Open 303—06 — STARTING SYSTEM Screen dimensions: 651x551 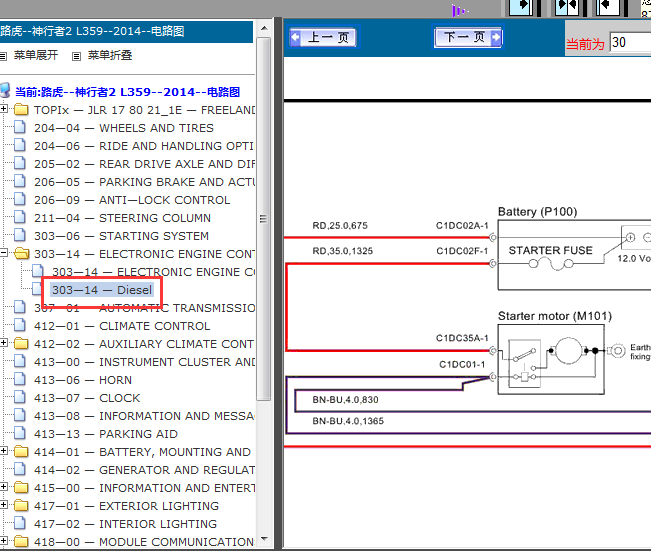point(121,236)
